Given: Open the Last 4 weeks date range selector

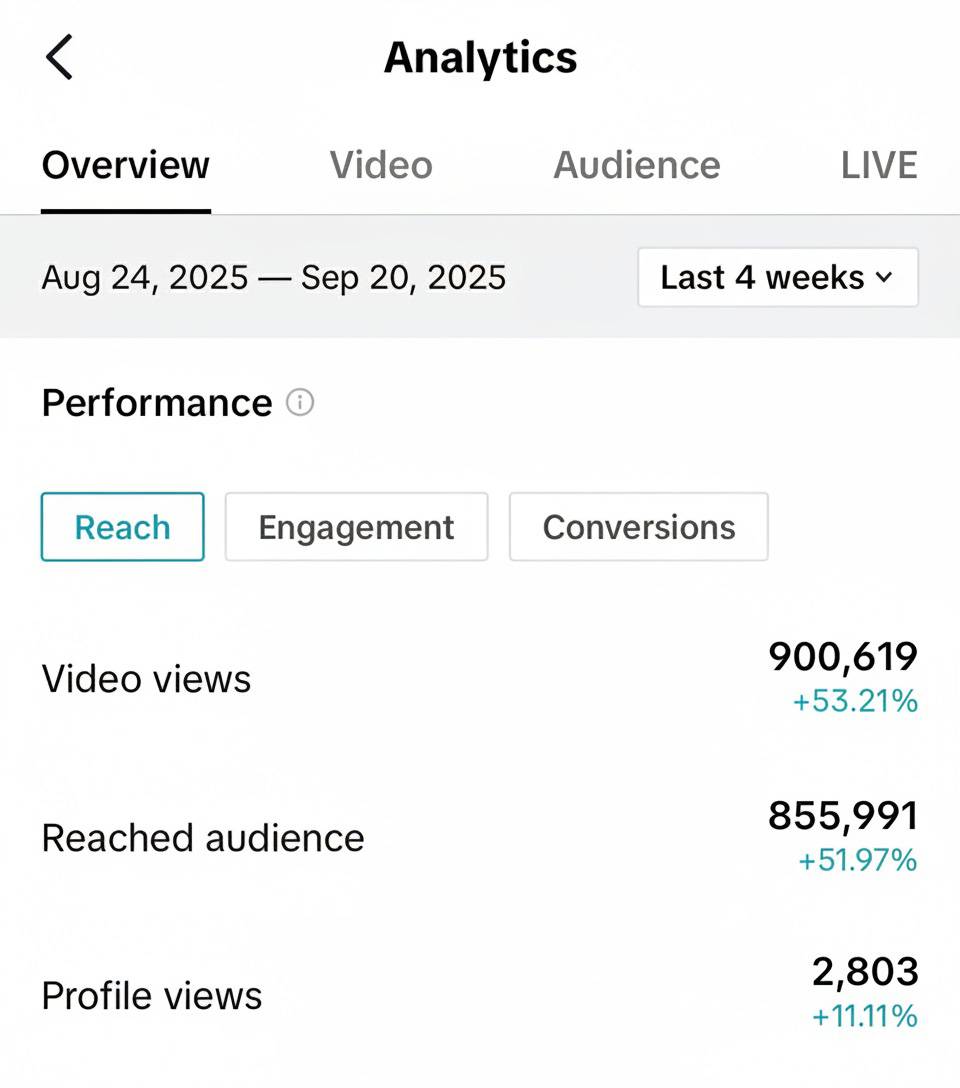Looking at the screenshot, I should 777,277.
